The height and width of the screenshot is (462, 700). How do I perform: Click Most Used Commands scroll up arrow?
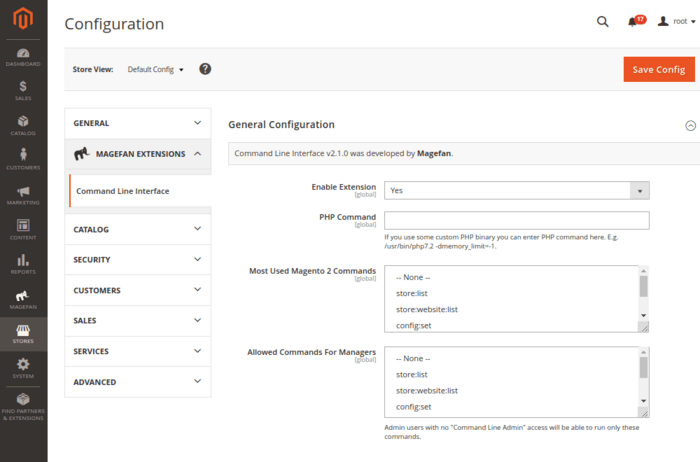point(643,271)
